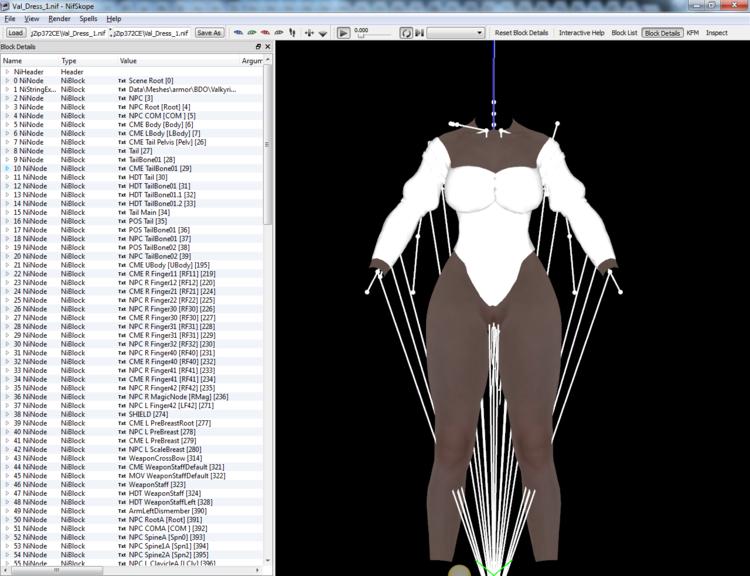
Task: Expand the 10 NiNode CME TailBone01 row
Action: (7, 168)
